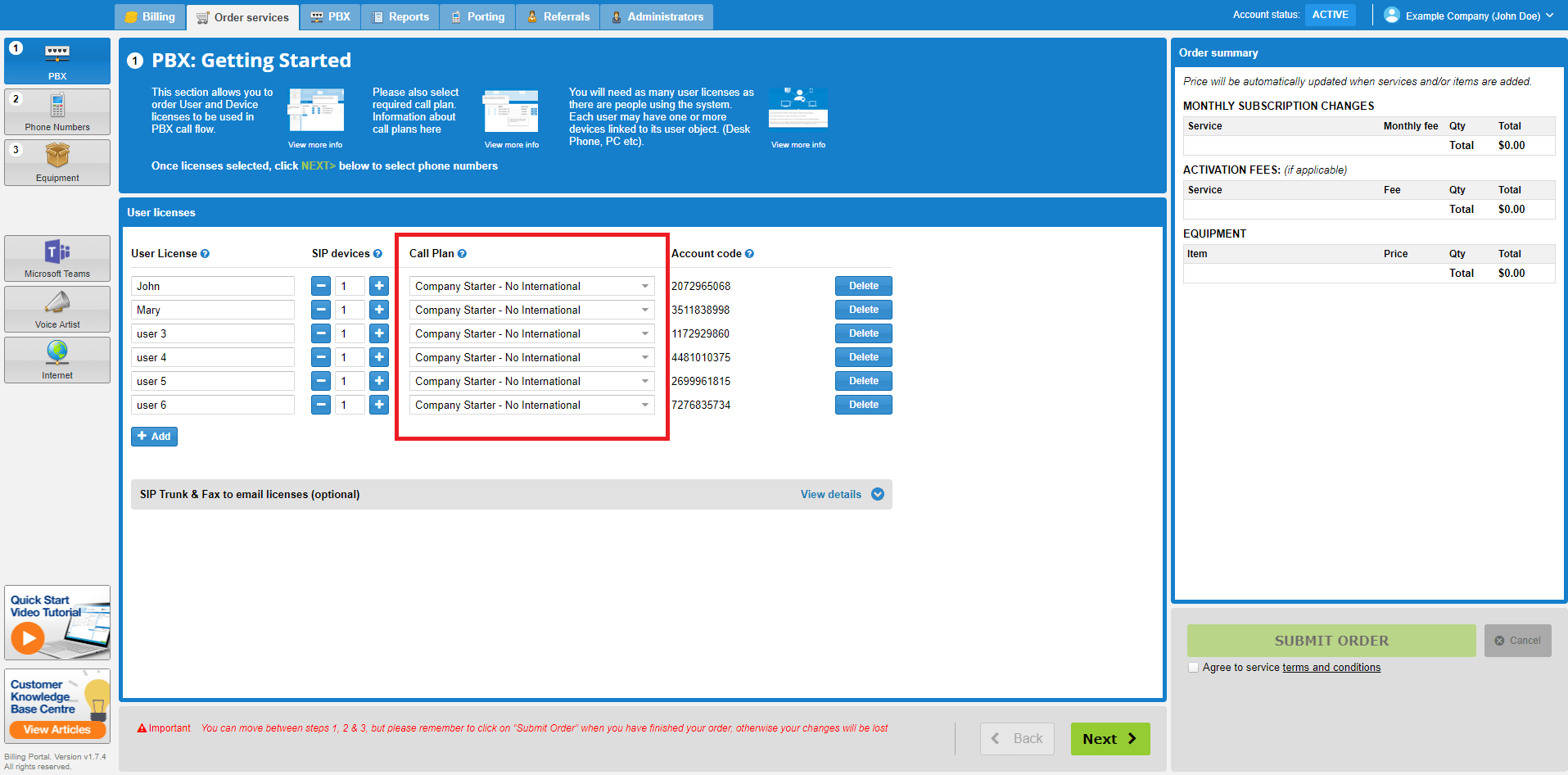This screenshot has height=775, width=1568.
Task: Click SIP devices help icon
Action: tap(377, 254)
